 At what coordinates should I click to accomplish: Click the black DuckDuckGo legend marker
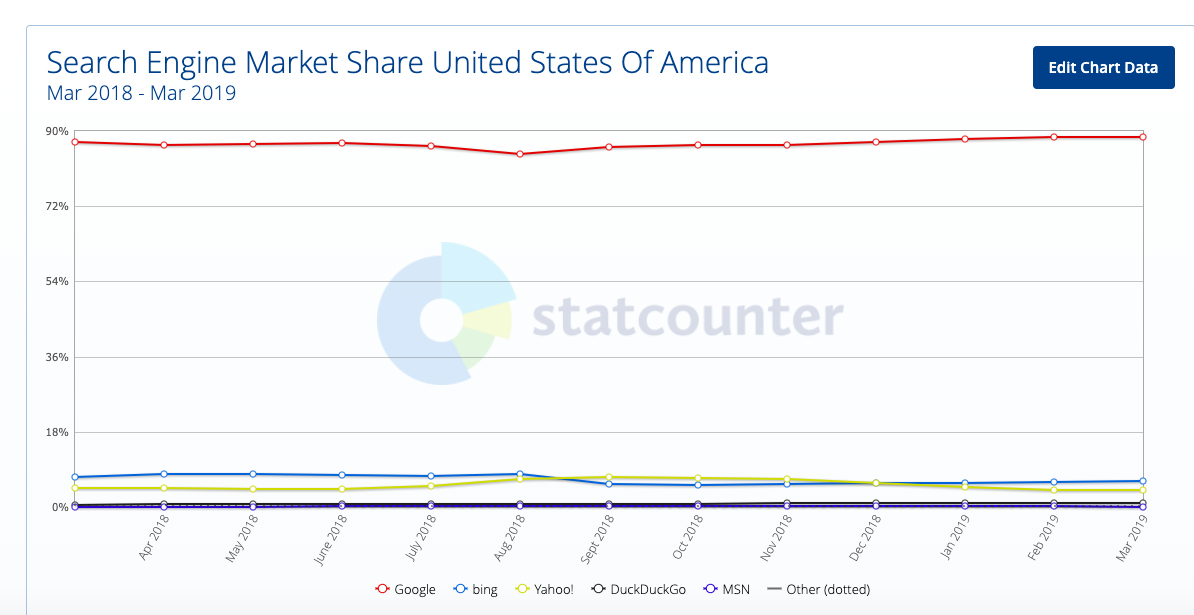tap(598, 589)
